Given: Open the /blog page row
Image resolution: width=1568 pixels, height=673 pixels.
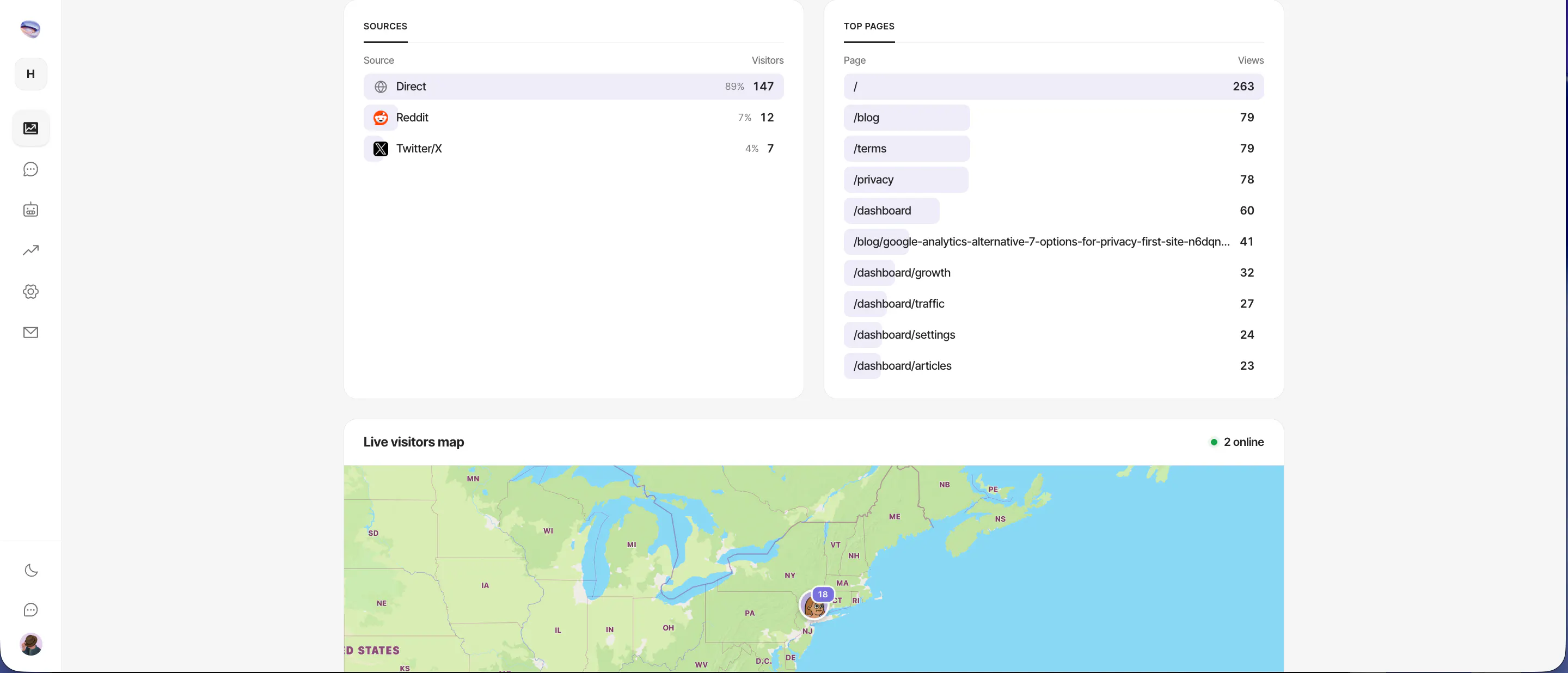Looking at the screenshot, I should tap(1053, 118).
